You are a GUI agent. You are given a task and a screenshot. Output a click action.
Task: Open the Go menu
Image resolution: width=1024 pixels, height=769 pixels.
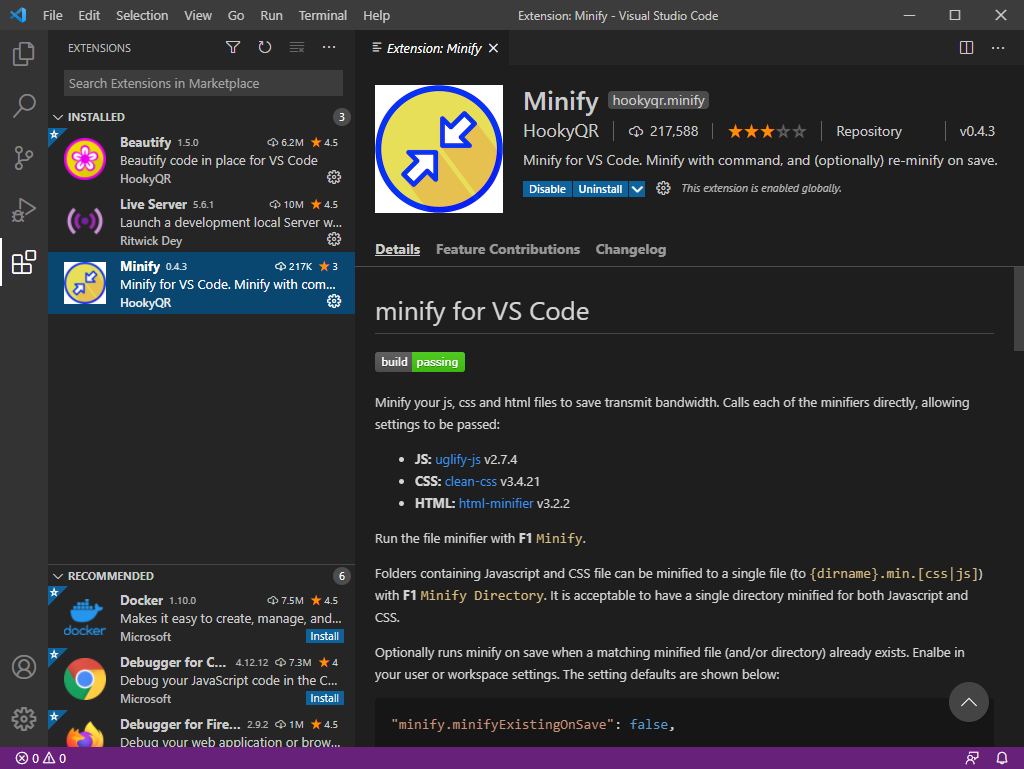point(236,15)
